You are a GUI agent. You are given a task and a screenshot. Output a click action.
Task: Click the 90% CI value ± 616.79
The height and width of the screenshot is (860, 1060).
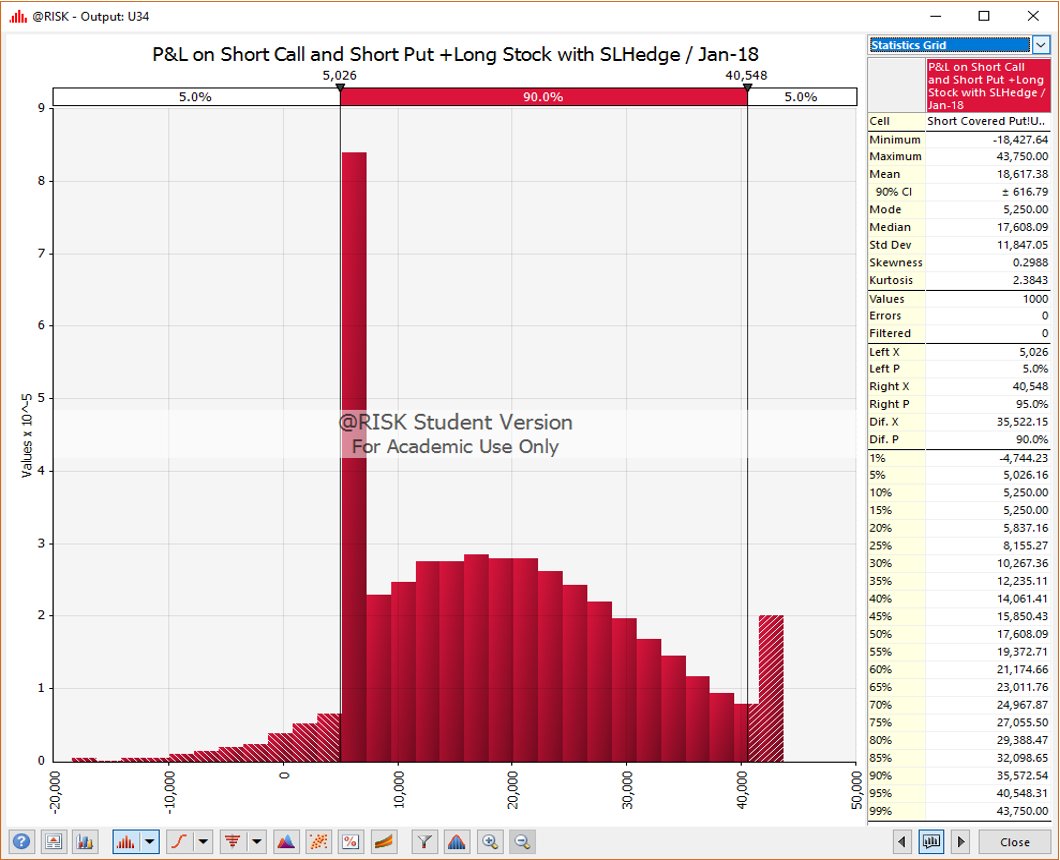[1025, 192]
